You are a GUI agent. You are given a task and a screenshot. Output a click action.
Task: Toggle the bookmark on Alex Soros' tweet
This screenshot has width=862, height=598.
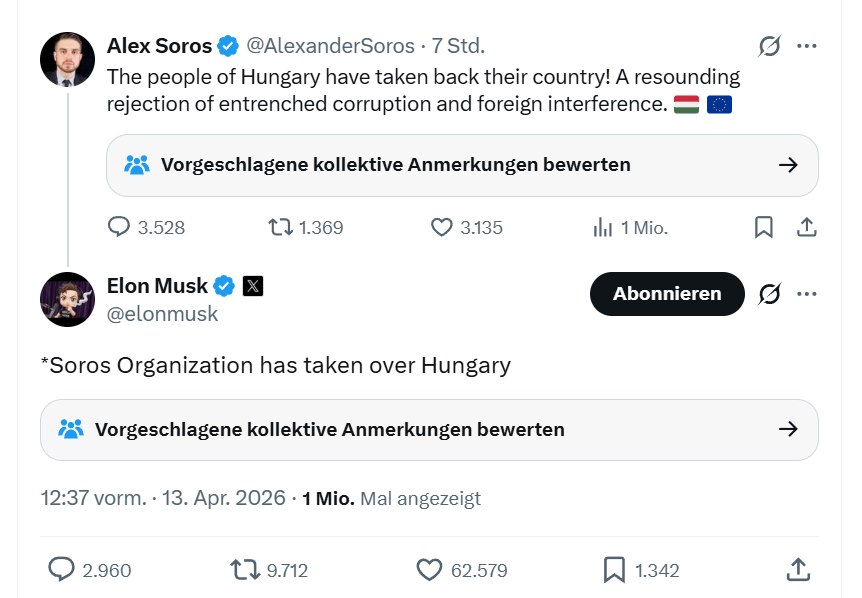coord(764,227)
